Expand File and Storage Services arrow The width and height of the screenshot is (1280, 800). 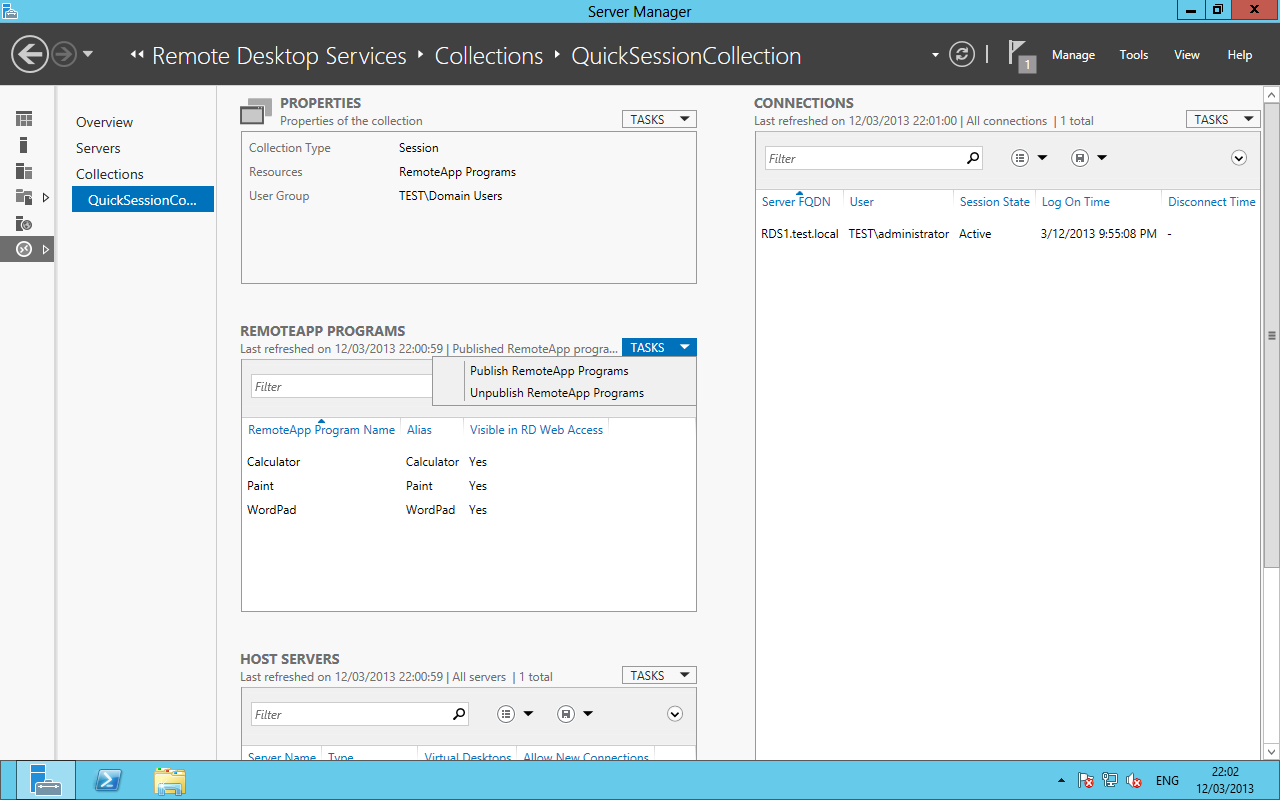[46, 197]
